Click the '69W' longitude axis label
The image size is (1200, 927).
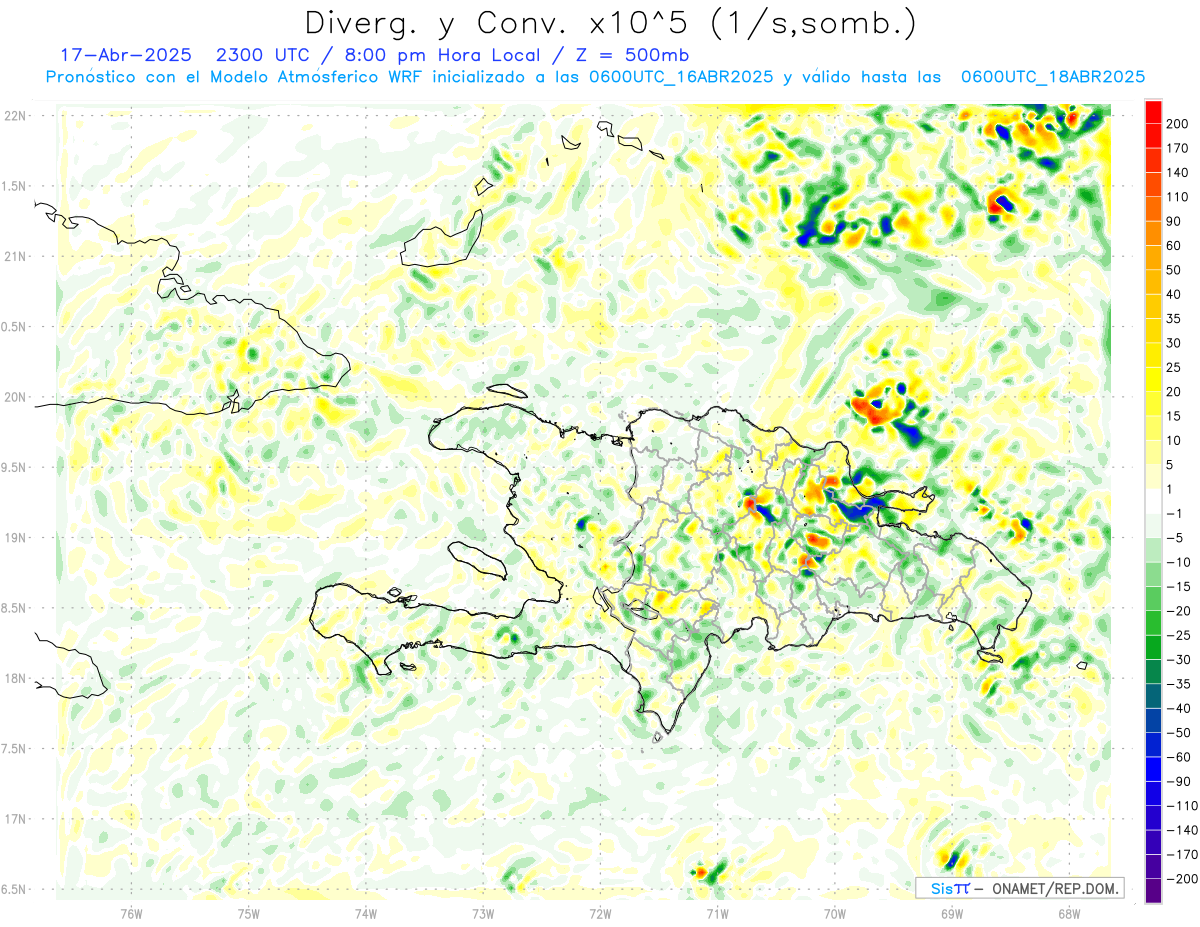pyautogui.click(x=952, y=913)
